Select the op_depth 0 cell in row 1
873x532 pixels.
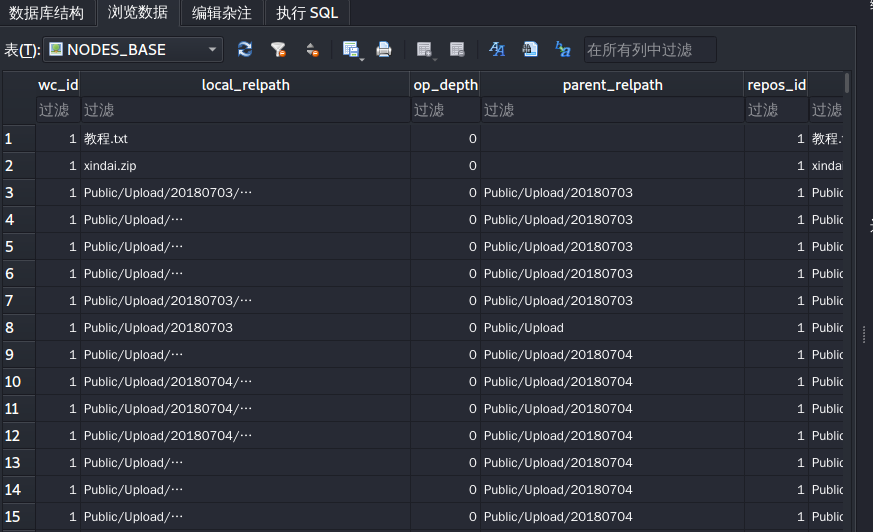pos(445,139)
